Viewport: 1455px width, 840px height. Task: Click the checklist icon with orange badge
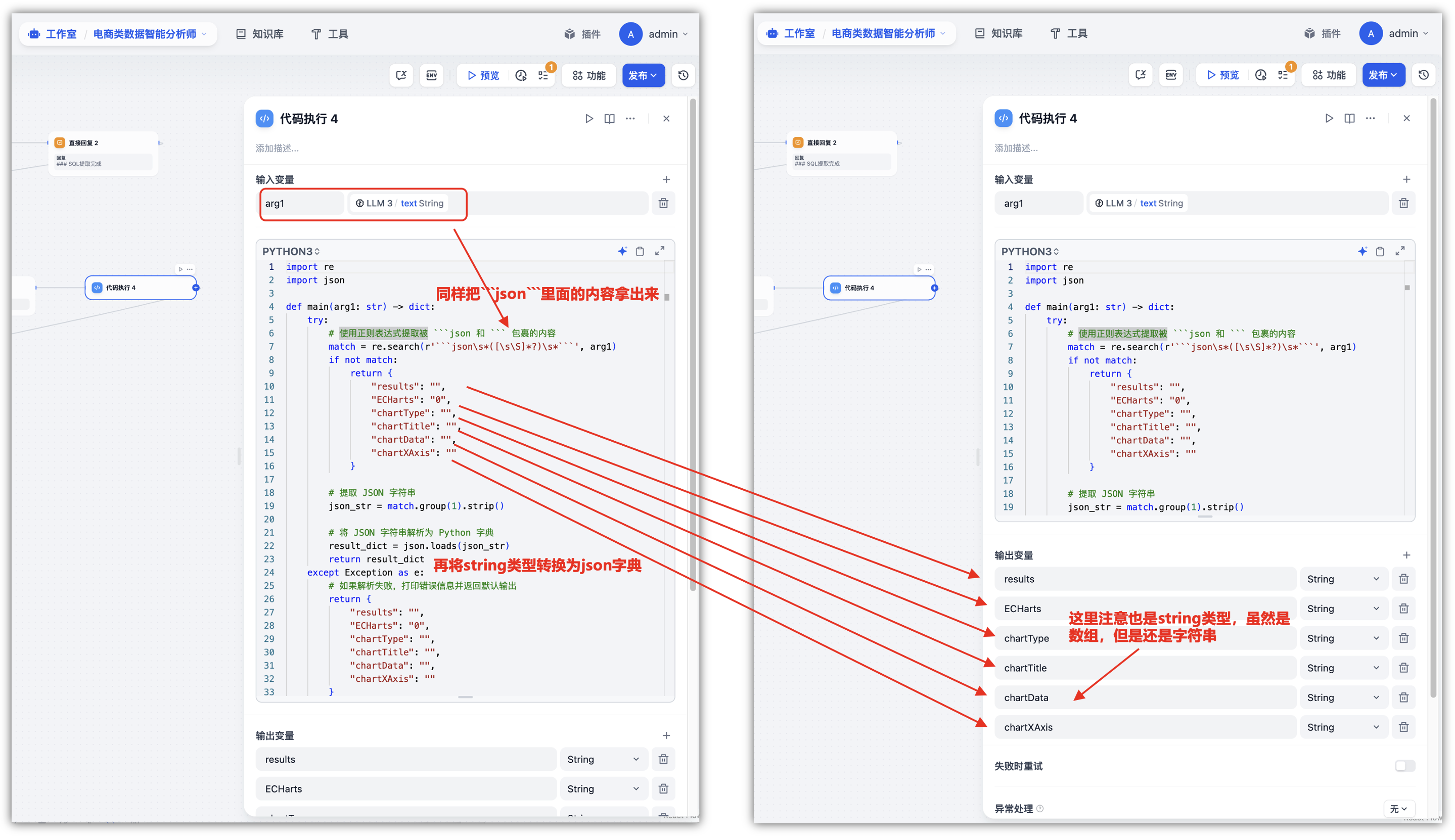tap(543, 76)
